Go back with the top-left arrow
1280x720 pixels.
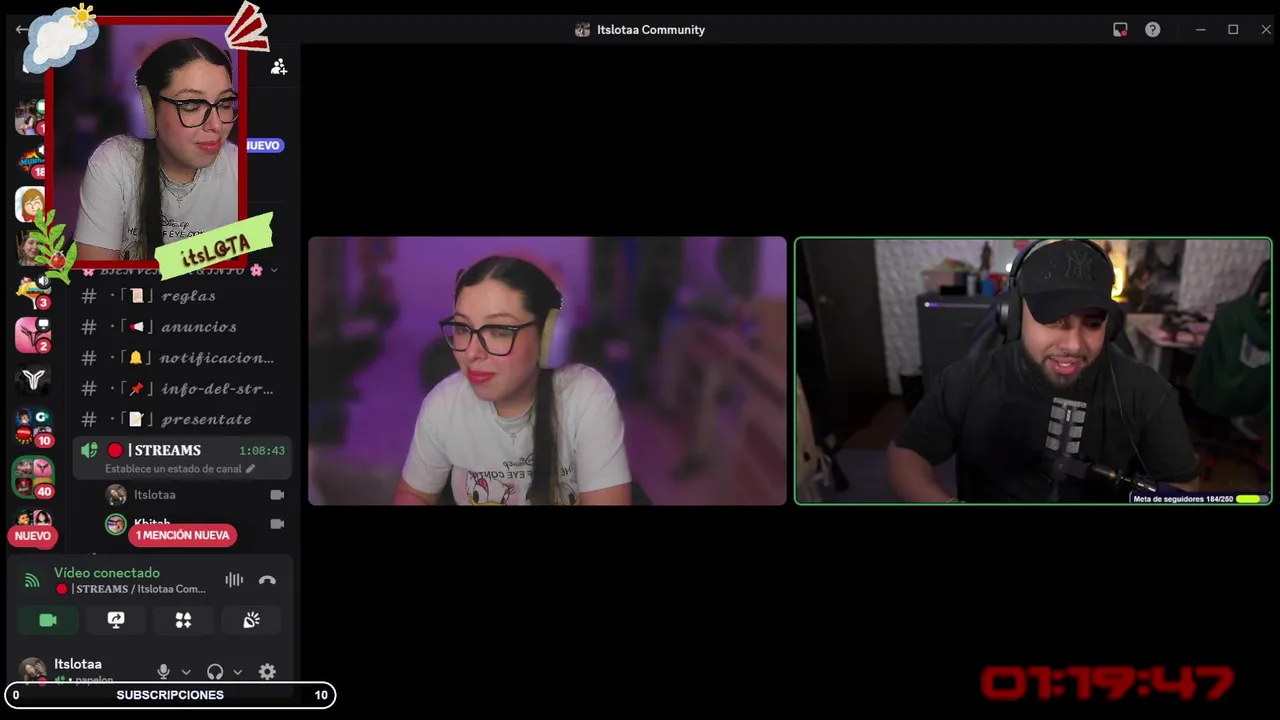point(21,29)
